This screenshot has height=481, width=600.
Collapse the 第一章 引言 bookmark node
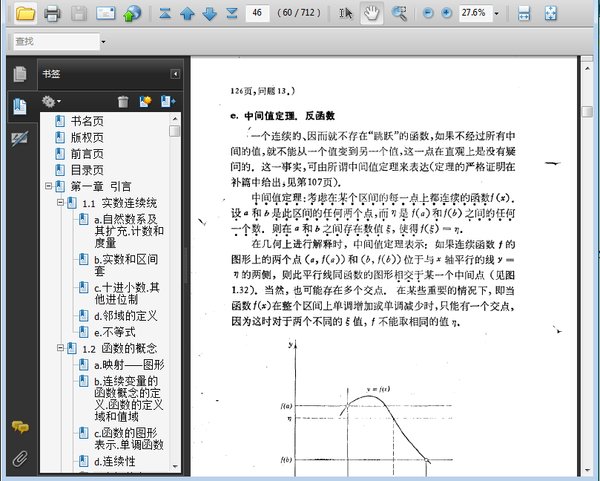tap(48, 187)
